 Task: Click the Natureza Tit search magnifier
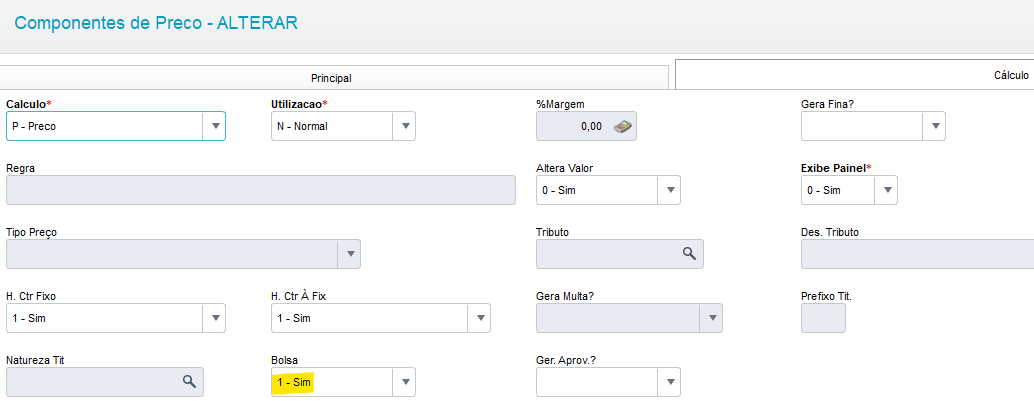point(189,382)
